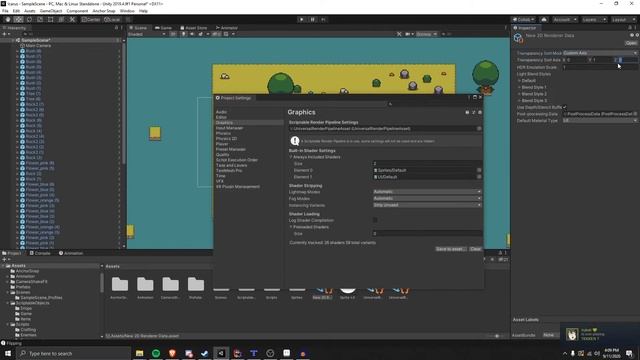
Task: Lock the Inspector panel
Action: [x=630, y=28]
